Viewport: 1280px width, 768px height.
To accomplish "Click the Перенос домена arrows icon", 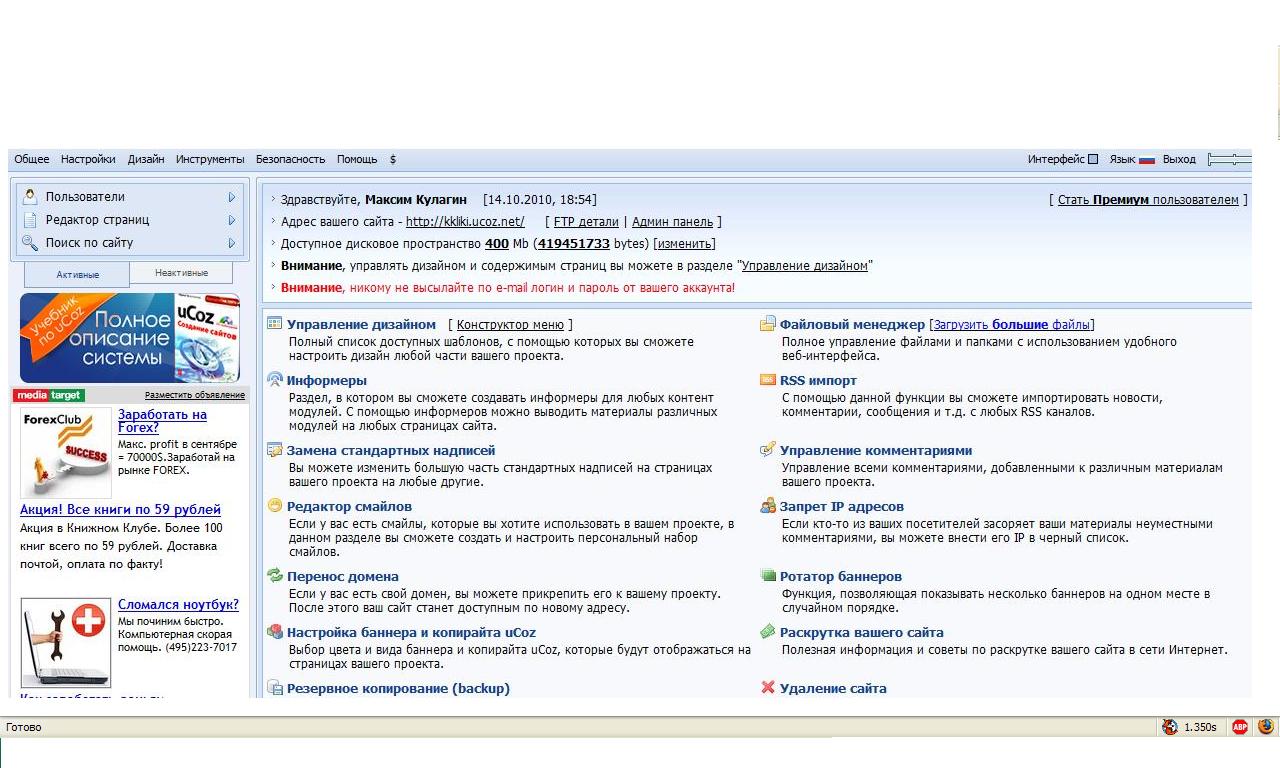I will coord(275,576).
